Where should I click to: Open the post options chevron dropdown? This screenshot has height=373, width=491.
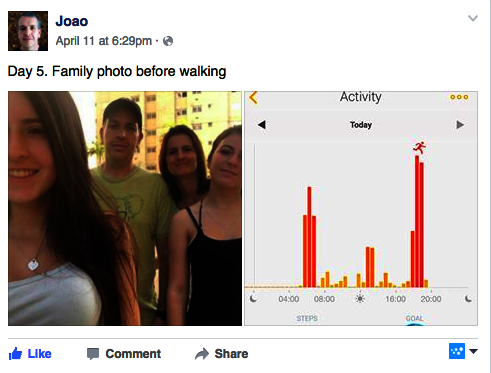473,18
